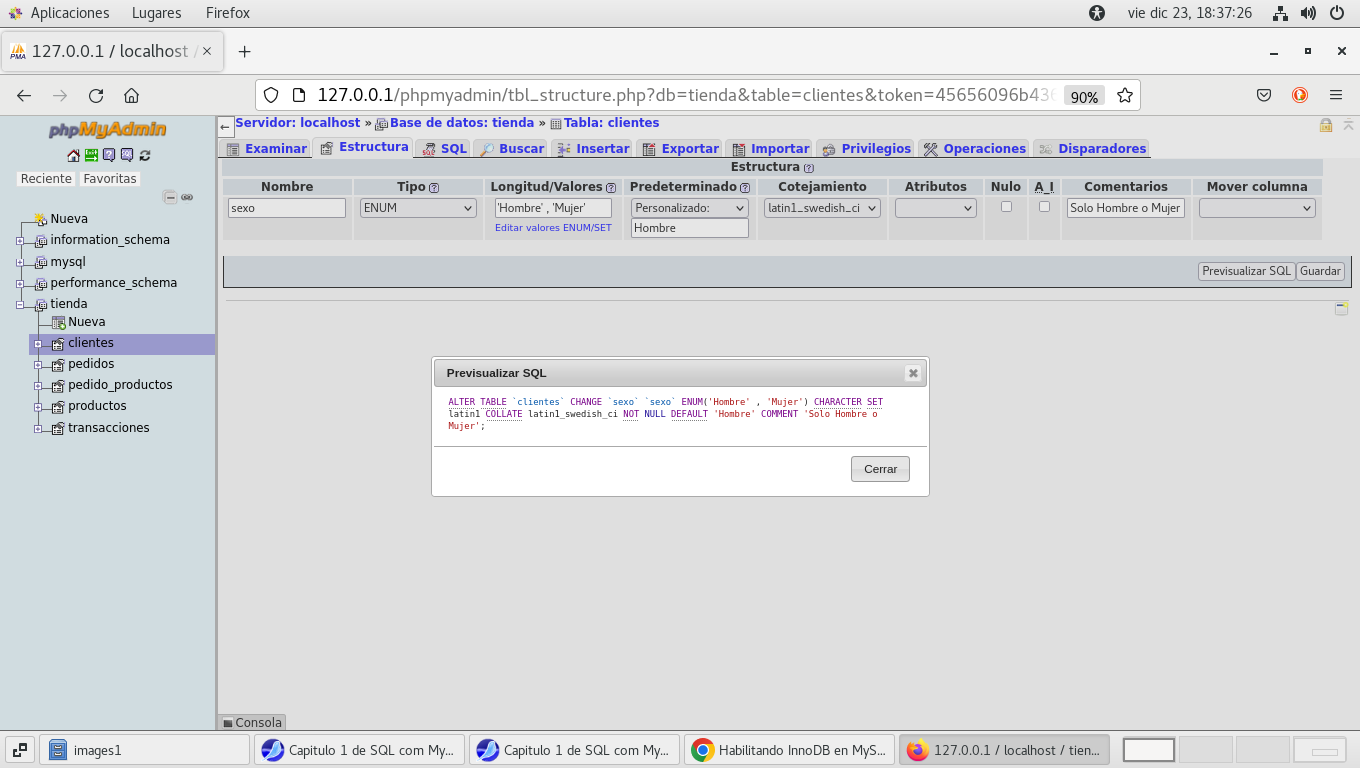Image resolution: width=1360 pixels, height=768 pixels.
Task: Click the reload navigation panel icon
Action: coord(145,155)
